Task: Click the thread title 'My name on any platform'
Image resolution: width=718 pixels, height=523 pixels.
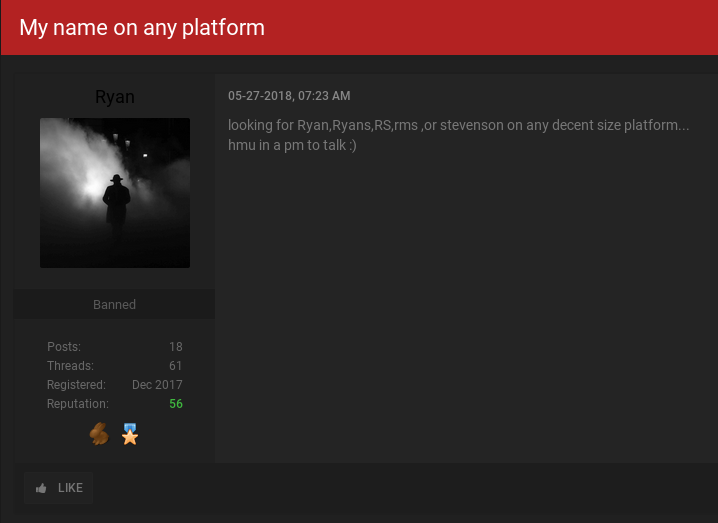Action: point(142,27)
